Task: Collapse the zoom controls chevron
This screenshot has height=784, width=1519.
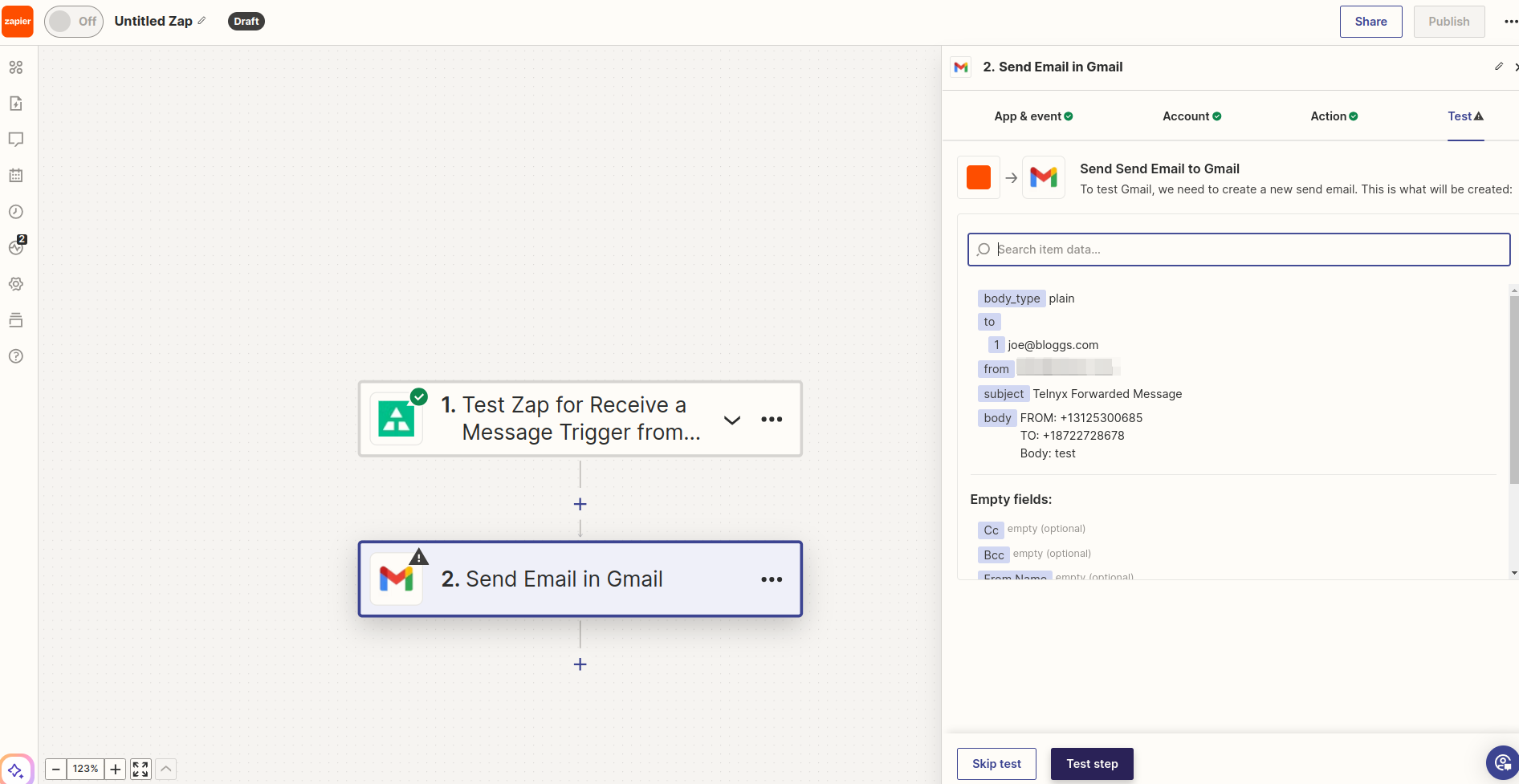Action: (165, 770)
